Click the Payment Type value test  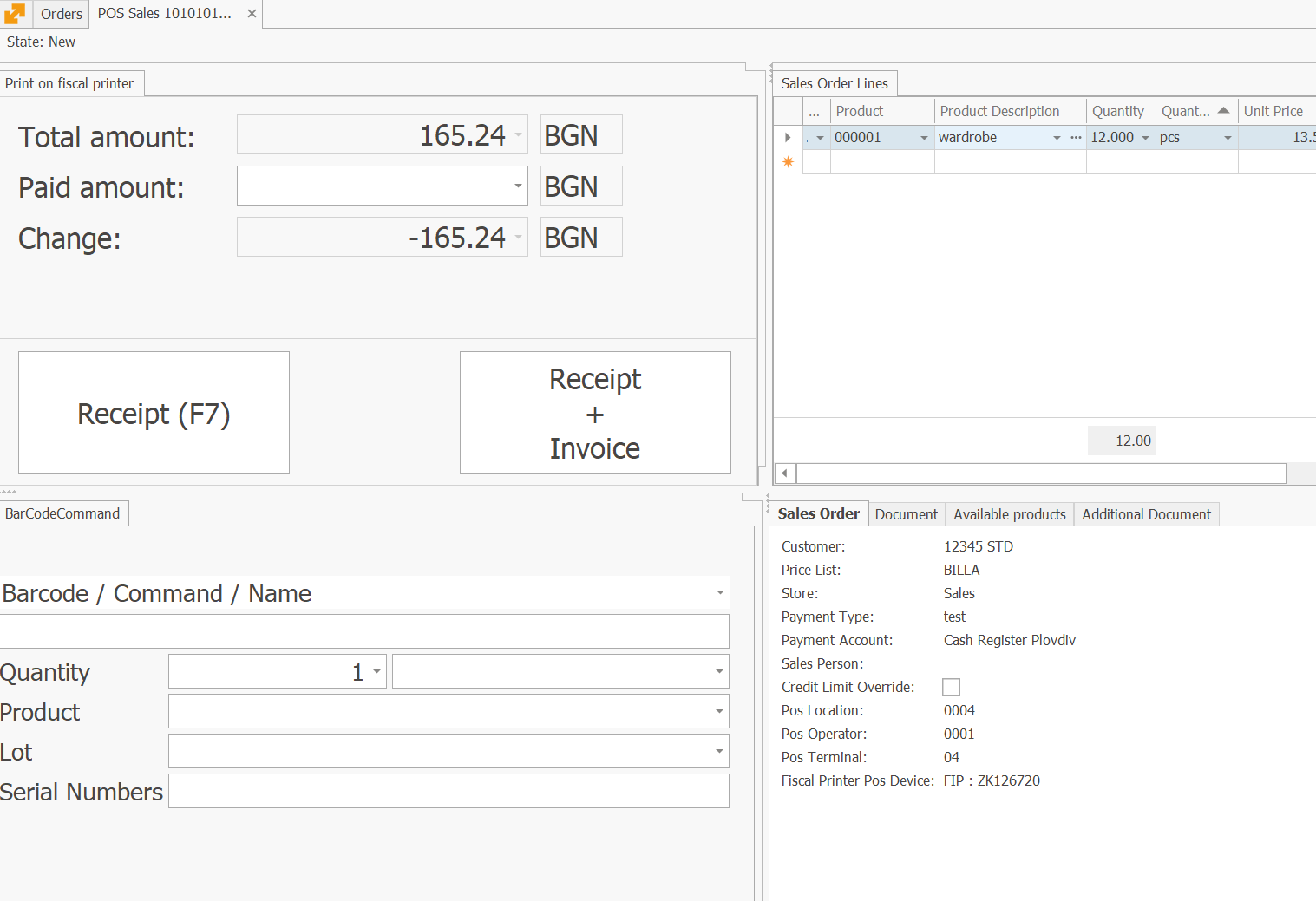click(954, 617)
